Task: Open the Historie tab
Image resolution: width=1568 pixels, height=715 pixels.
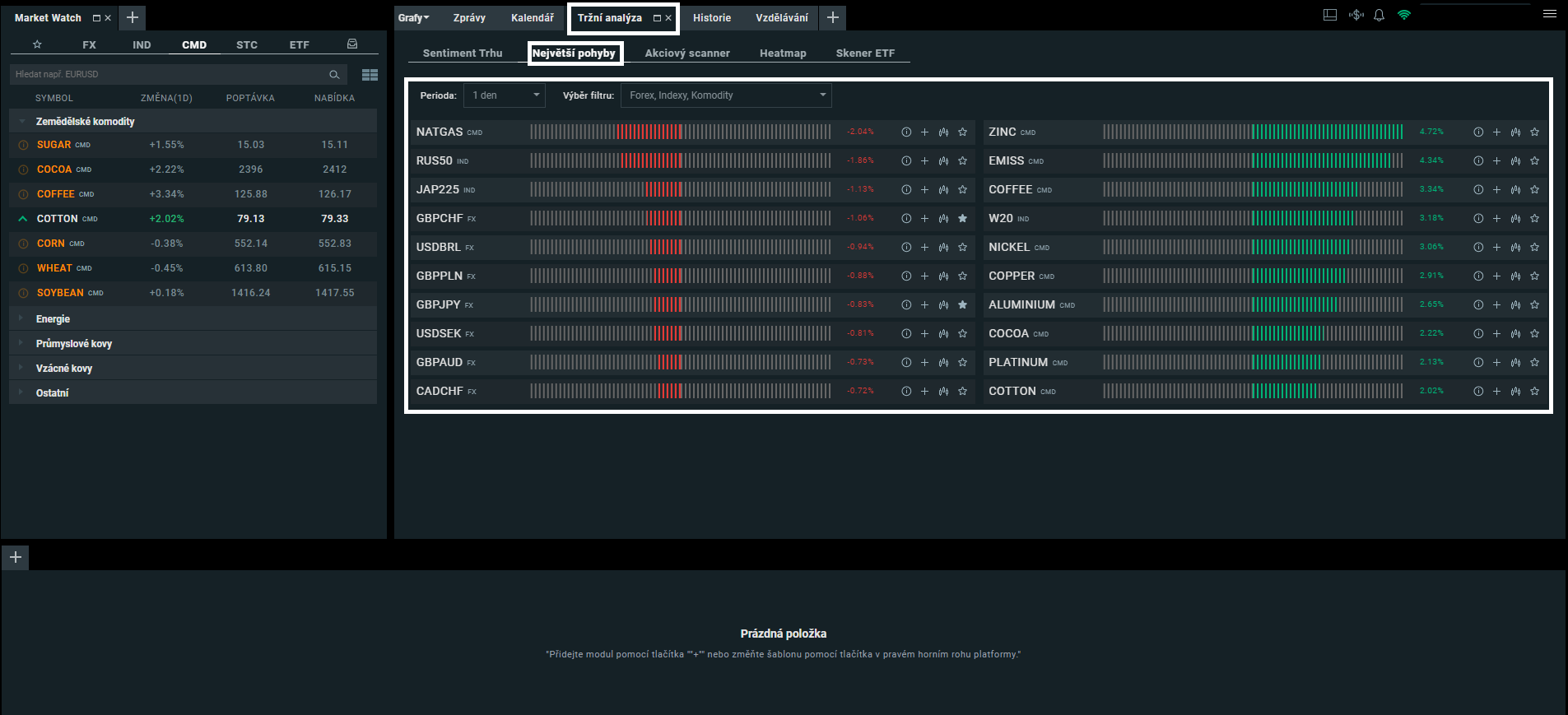Action: [x=712, y=17]
